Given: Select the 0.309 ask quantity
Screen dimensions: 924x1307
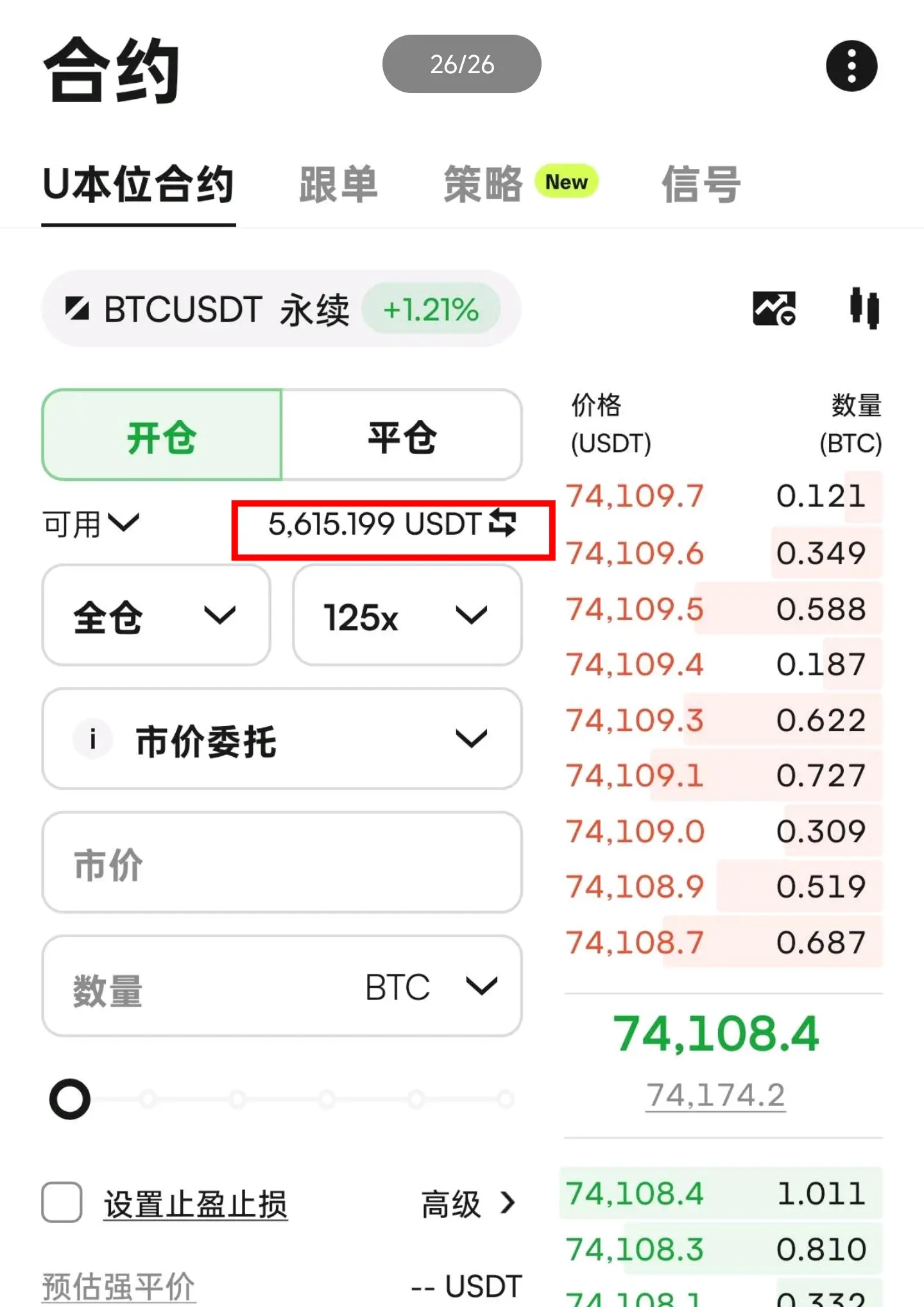Looking at the screenshot, I should 821,831.
